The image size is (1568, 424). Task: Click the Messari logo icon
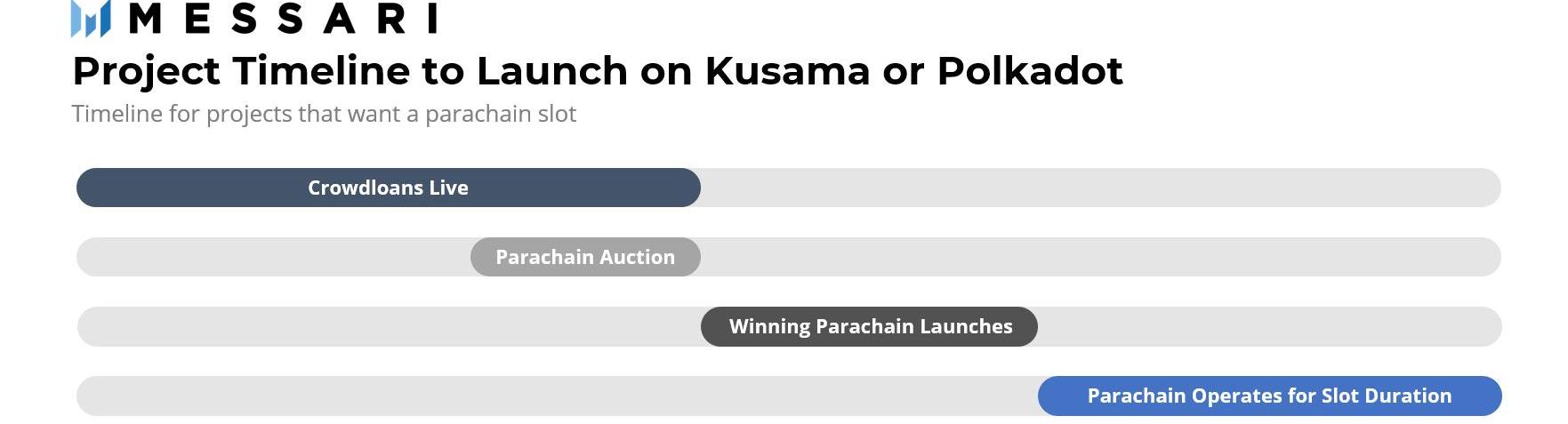[x=91, y=19]
